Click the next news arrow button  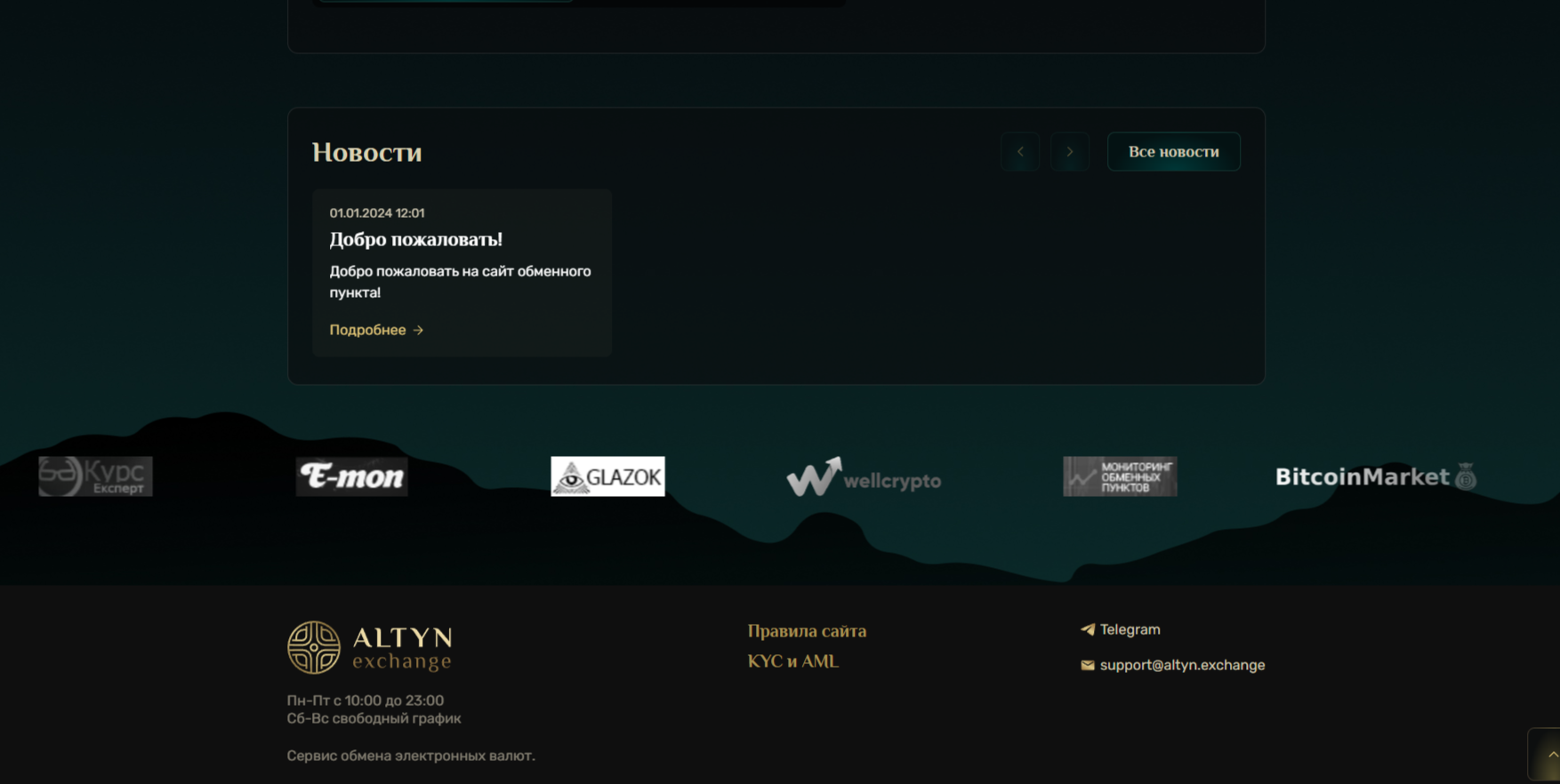coord(1070,151)
